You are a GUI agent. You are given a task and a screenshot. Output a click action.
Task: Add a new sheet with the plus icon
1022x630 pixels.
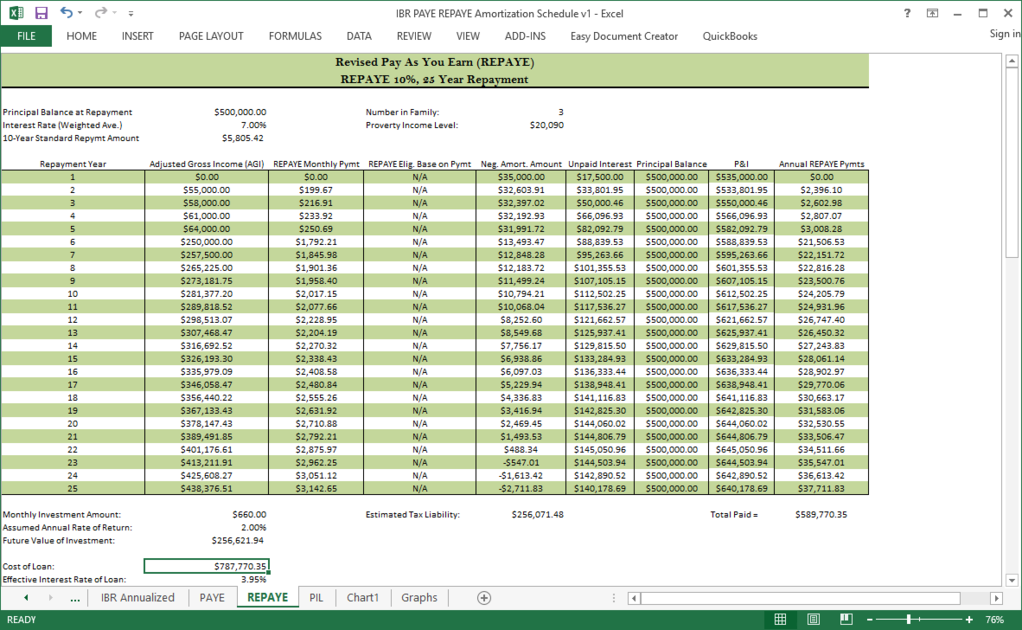[x=484, y=598]
